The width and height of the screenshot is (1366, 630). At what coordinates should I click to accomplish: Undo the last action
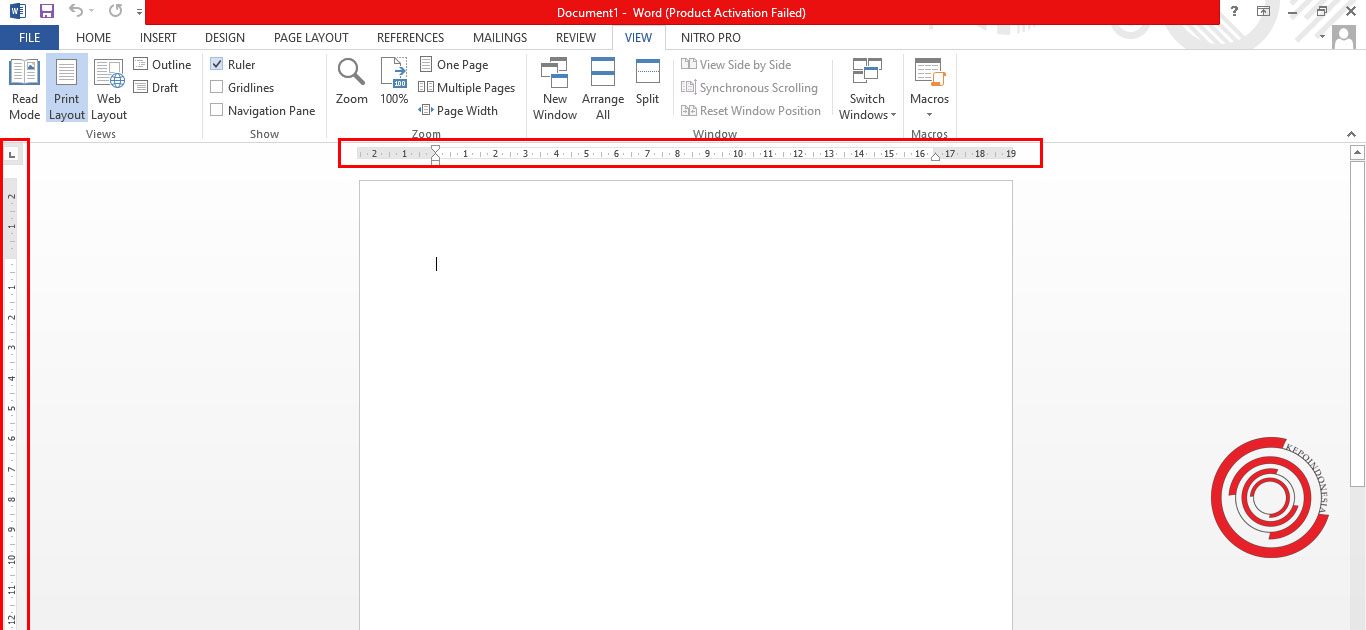[76, 12]
